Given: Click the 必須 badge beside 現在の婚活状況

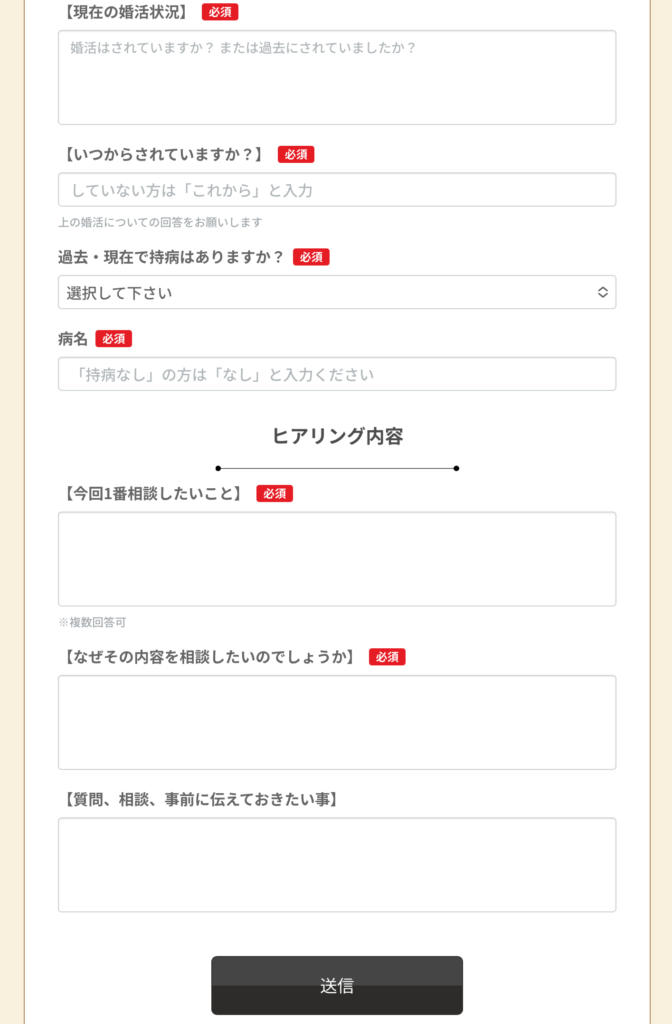Looking at the screenshot, I should pos(220,12).
